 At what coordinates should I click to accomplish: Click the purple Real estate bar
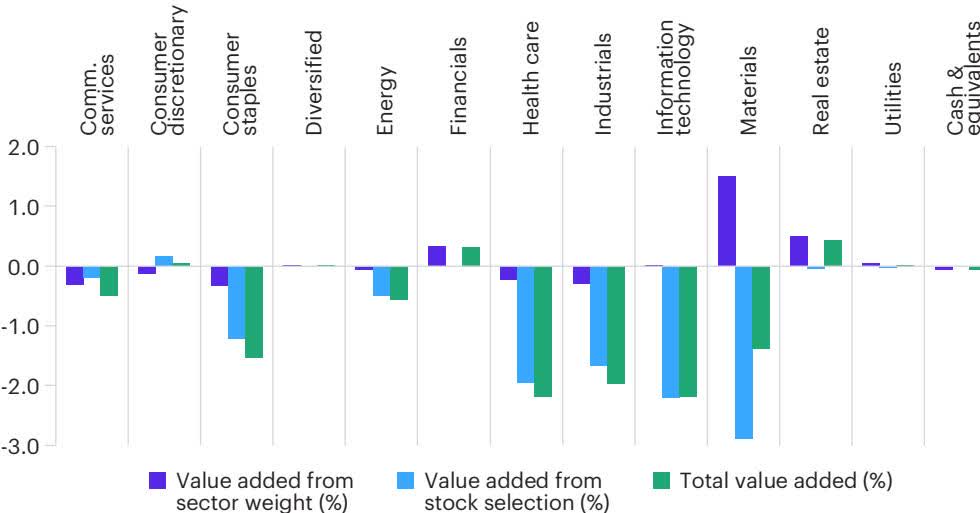tap(799, 251)
